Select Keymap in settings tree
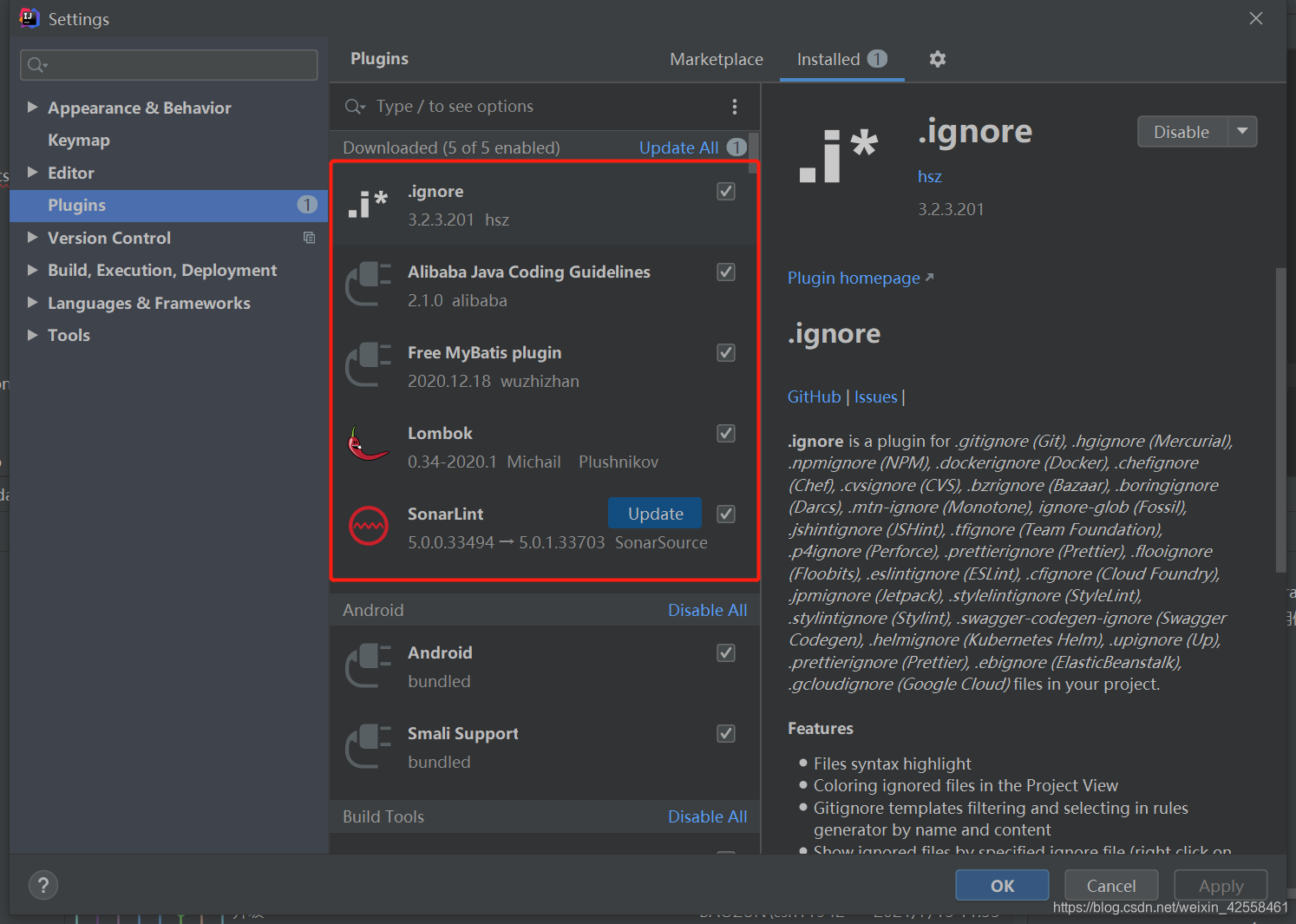1296x924 pixels. click(x=79, y=140)
